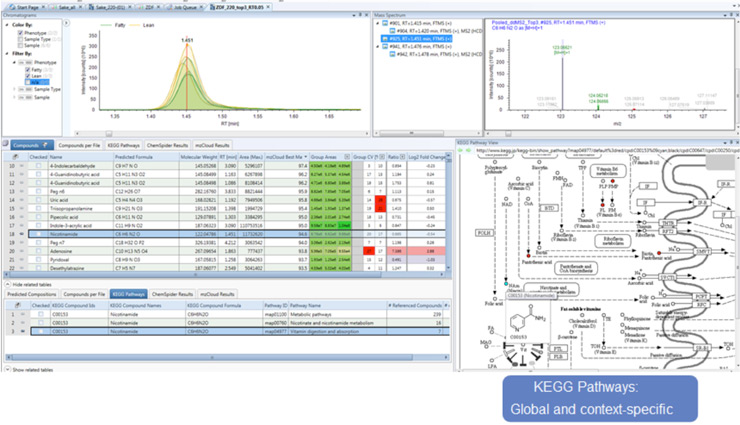740x425 pixels.
Task: Click the pin icon for KEGG pathway row 3
Action: (23, 331)
